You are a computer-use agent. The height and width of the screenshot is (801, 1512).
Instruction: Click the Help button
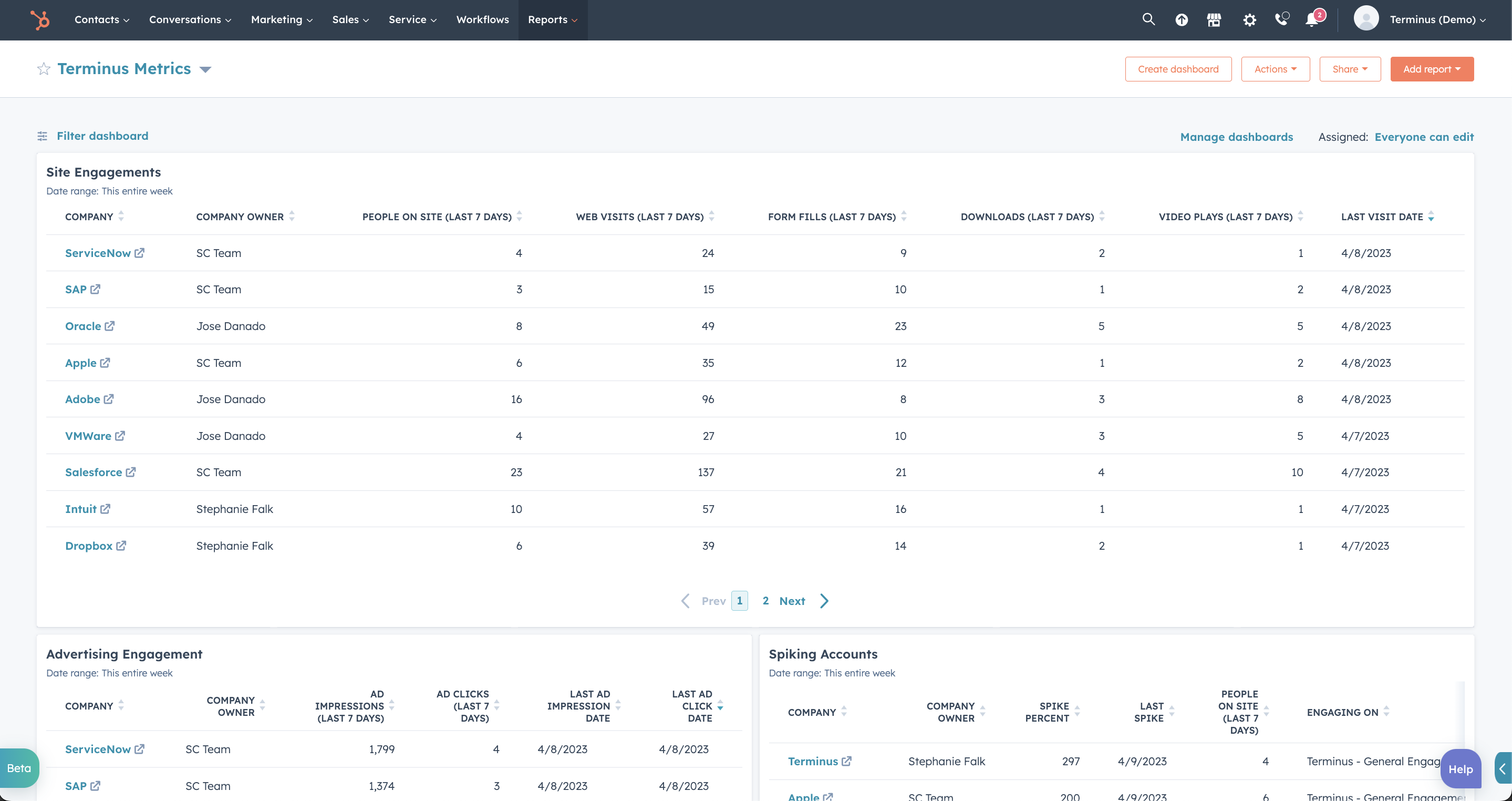[x=1461, y=769]
